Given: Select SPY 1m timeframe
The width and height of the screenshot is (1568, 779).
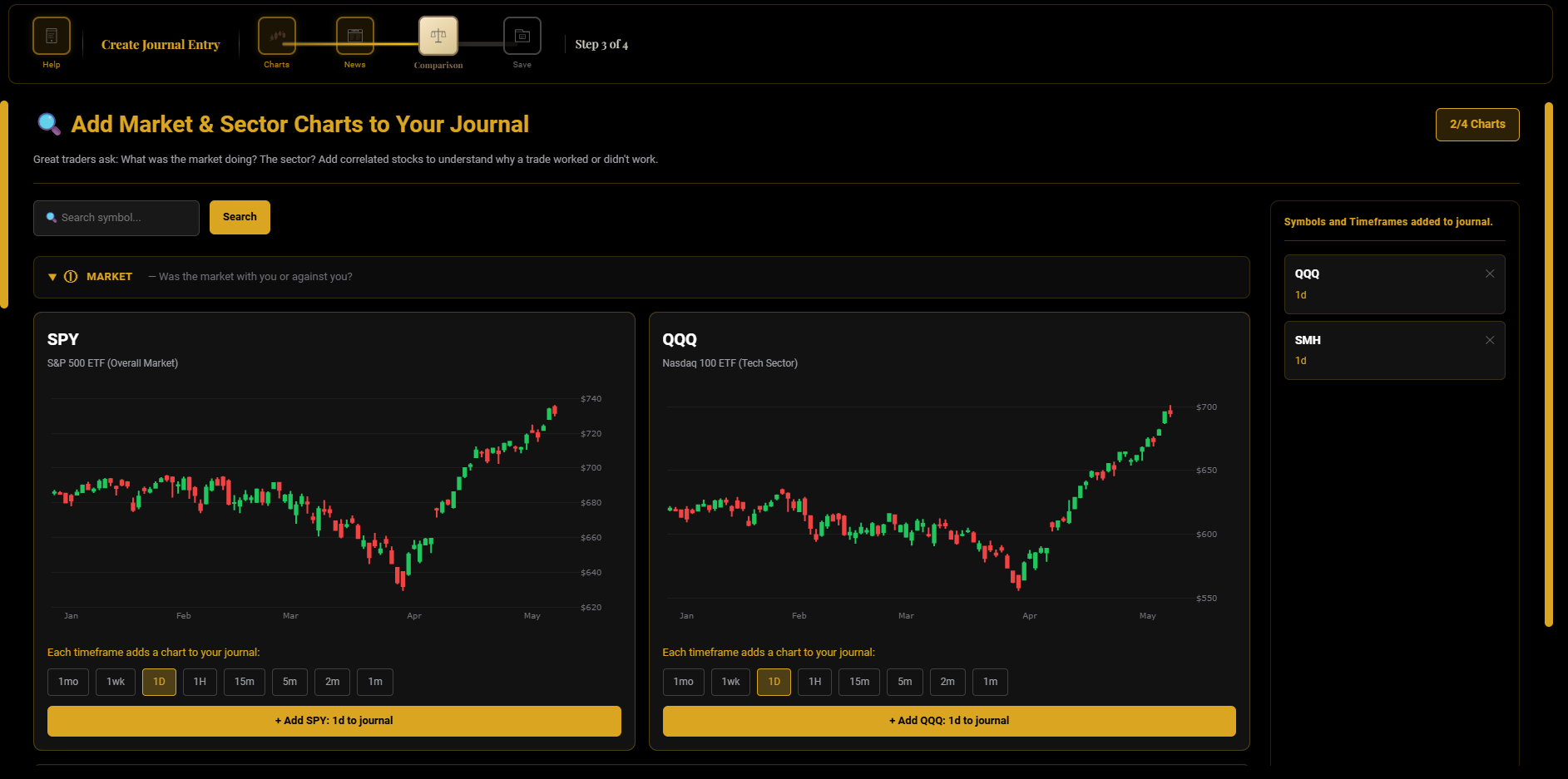Looking at the screenshot, I should (375, 682).
